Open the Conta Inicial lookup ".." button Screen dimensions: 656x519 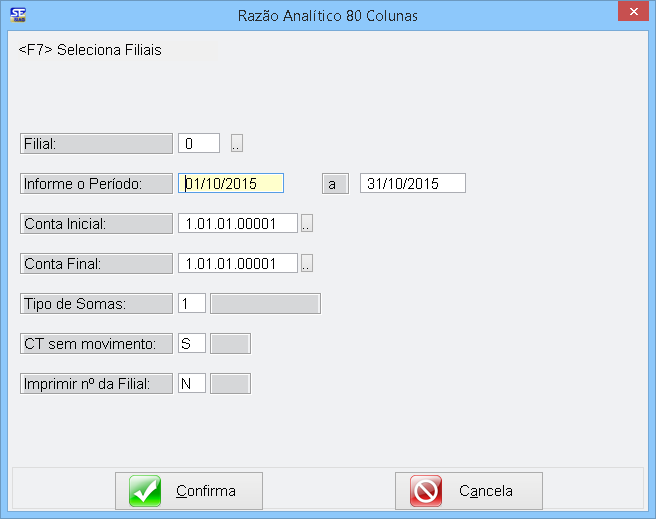[x=307, y=224]
